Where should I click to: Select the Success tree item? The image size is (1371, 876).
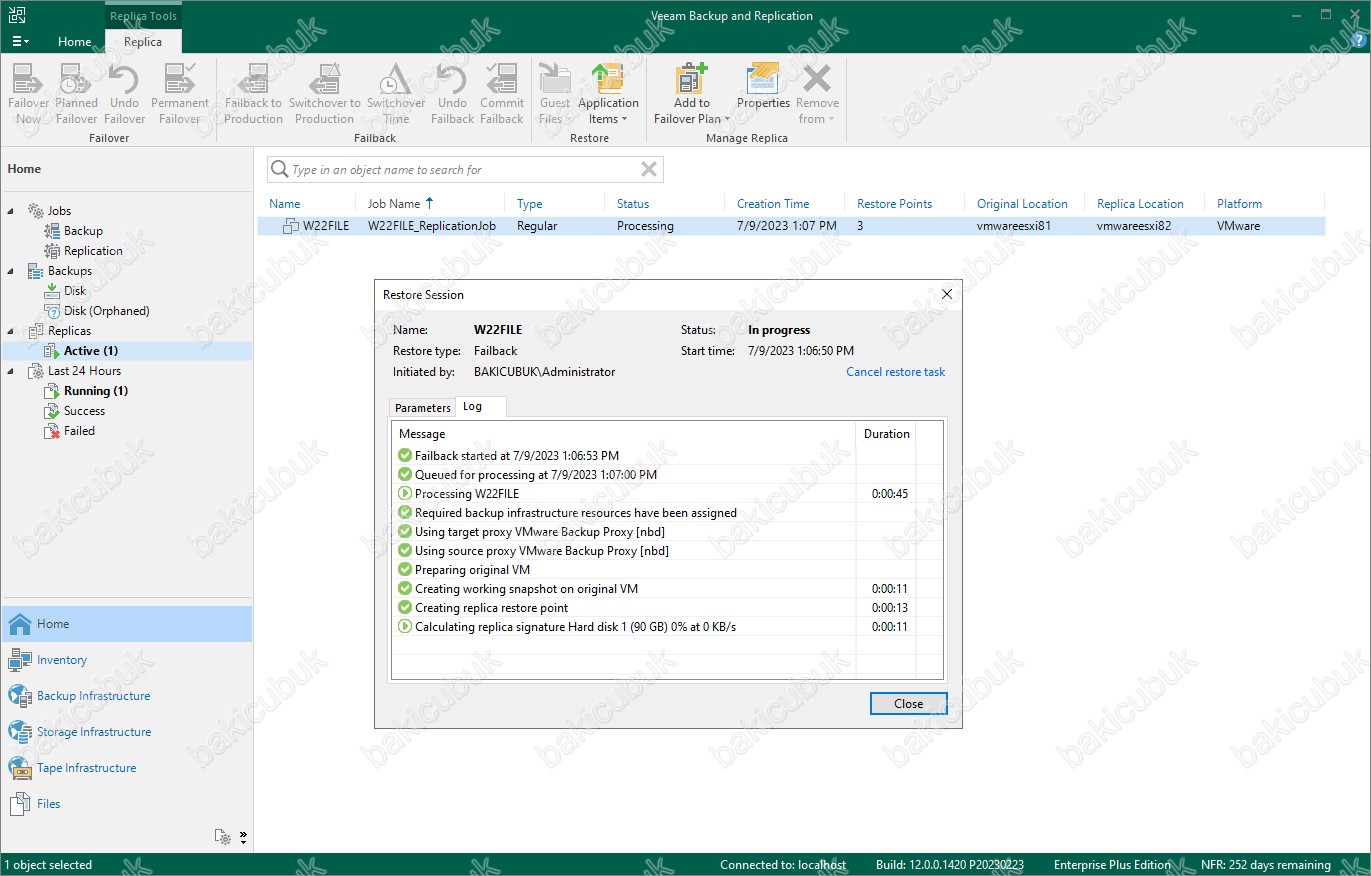(84, 411)
